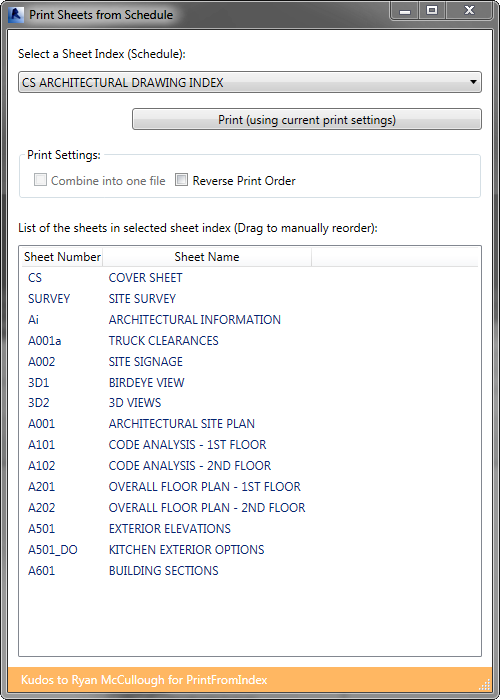
Task: Close the Print Sheets from Schedule dialog
Action: click(x=469, y=11)
